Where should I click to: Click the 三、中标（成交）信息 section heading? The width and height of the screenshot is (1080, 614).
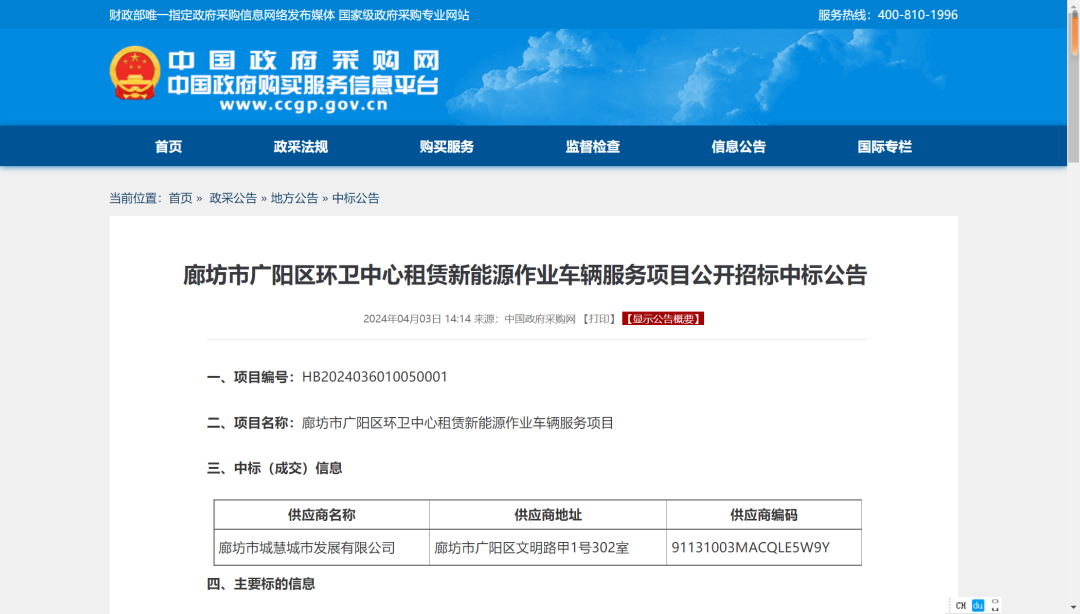pos(275,469)
